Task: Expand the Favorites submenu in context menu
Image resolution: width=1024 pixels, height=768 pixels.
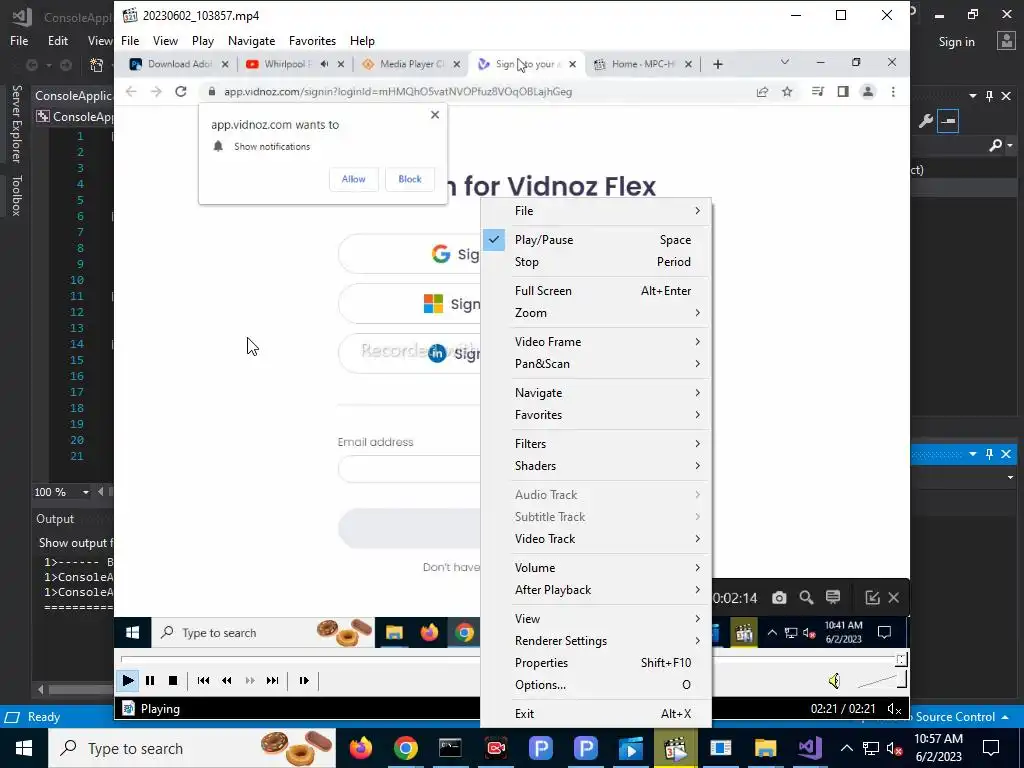Action: pos(596,415)
